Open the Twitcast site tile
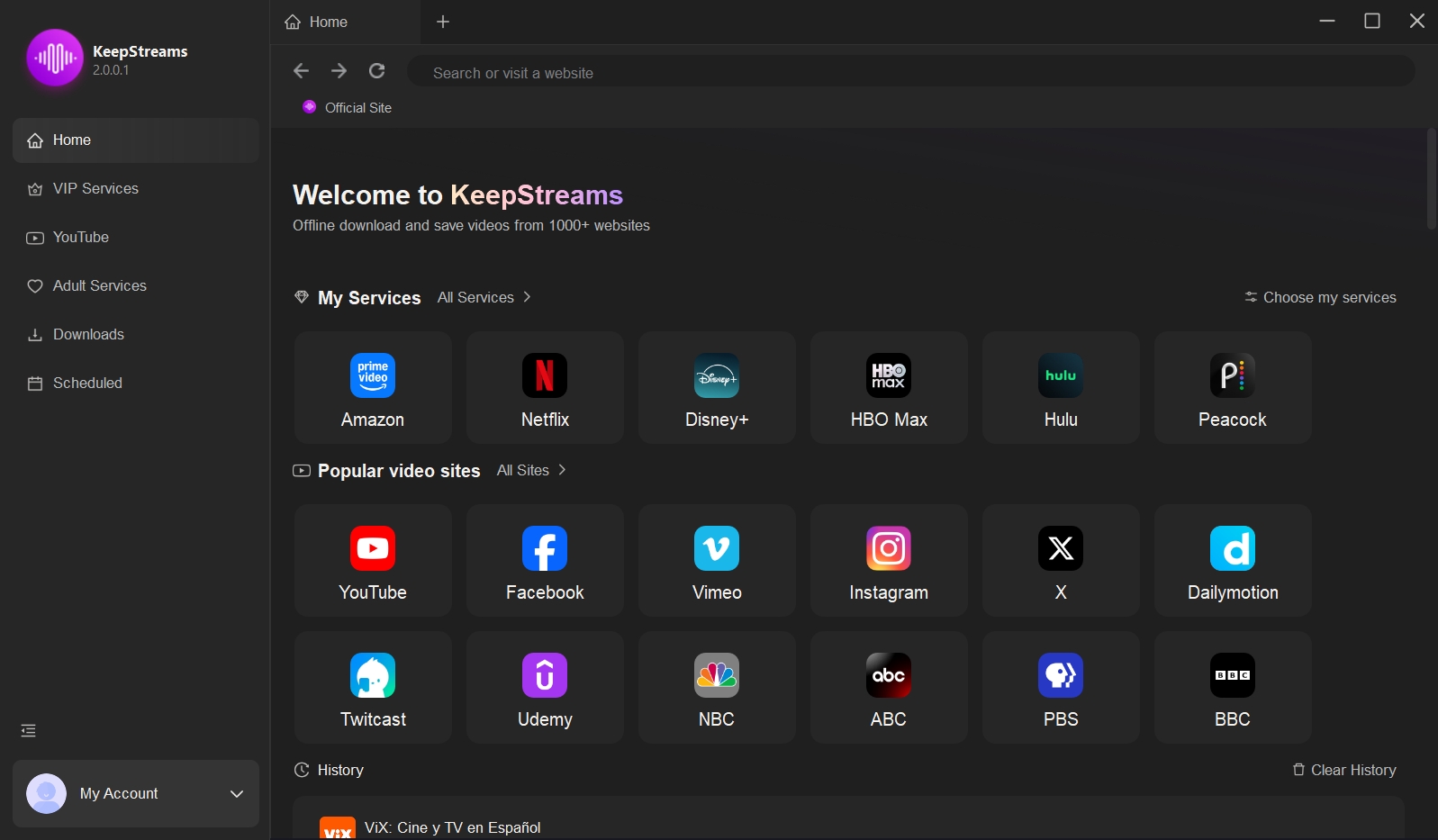This screenshot has height=840, width=1438. click(x=373, y=687)
